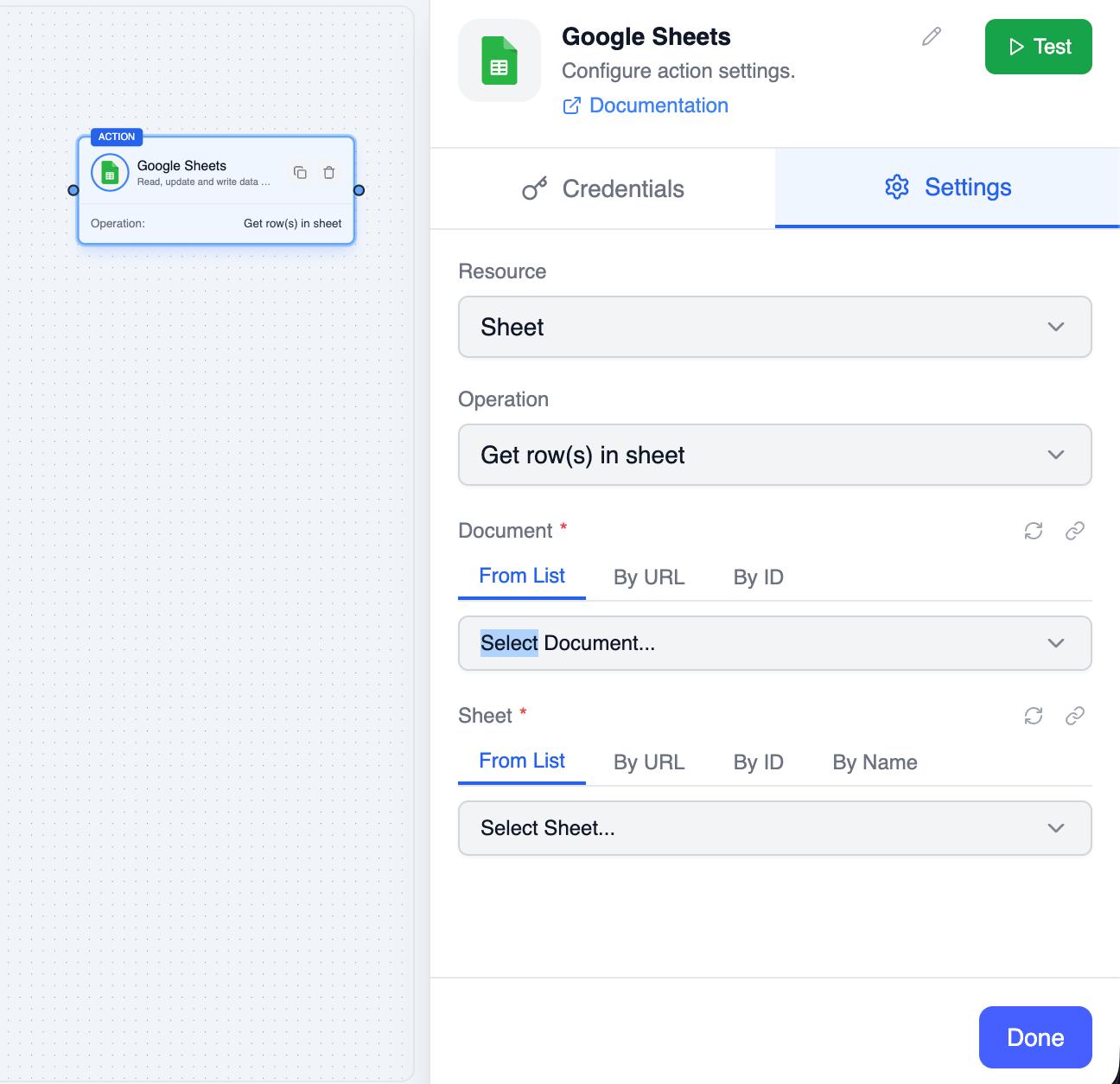Select the By URL tab under Document
1120x1084 pixels.
649,577
